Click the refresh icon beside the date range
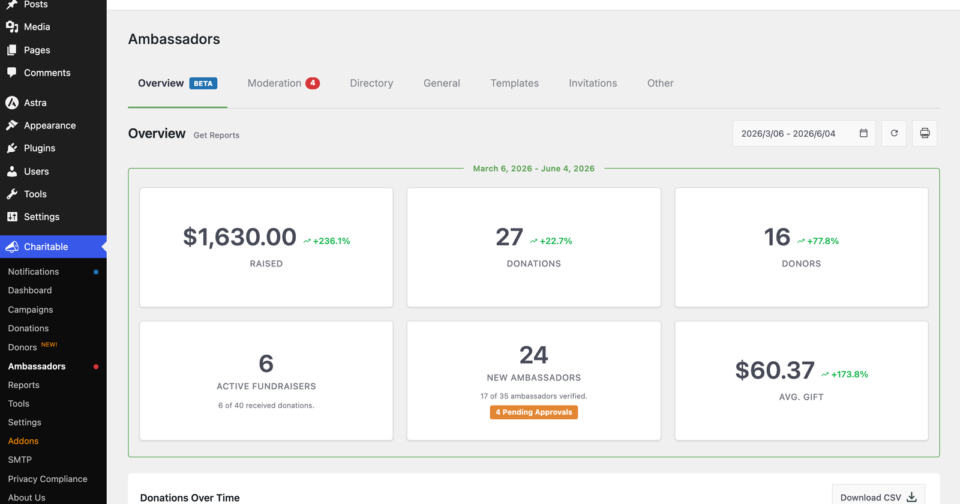Screen dimensions: 960x504 894,133
